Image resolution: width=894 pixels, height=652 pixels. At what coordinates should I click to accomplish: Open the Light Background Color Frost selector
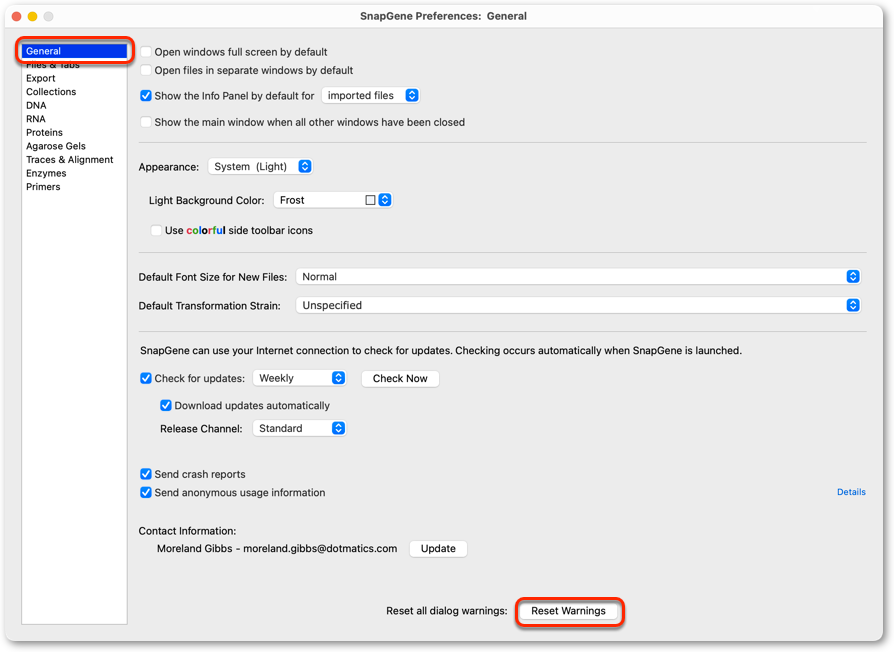333,200
